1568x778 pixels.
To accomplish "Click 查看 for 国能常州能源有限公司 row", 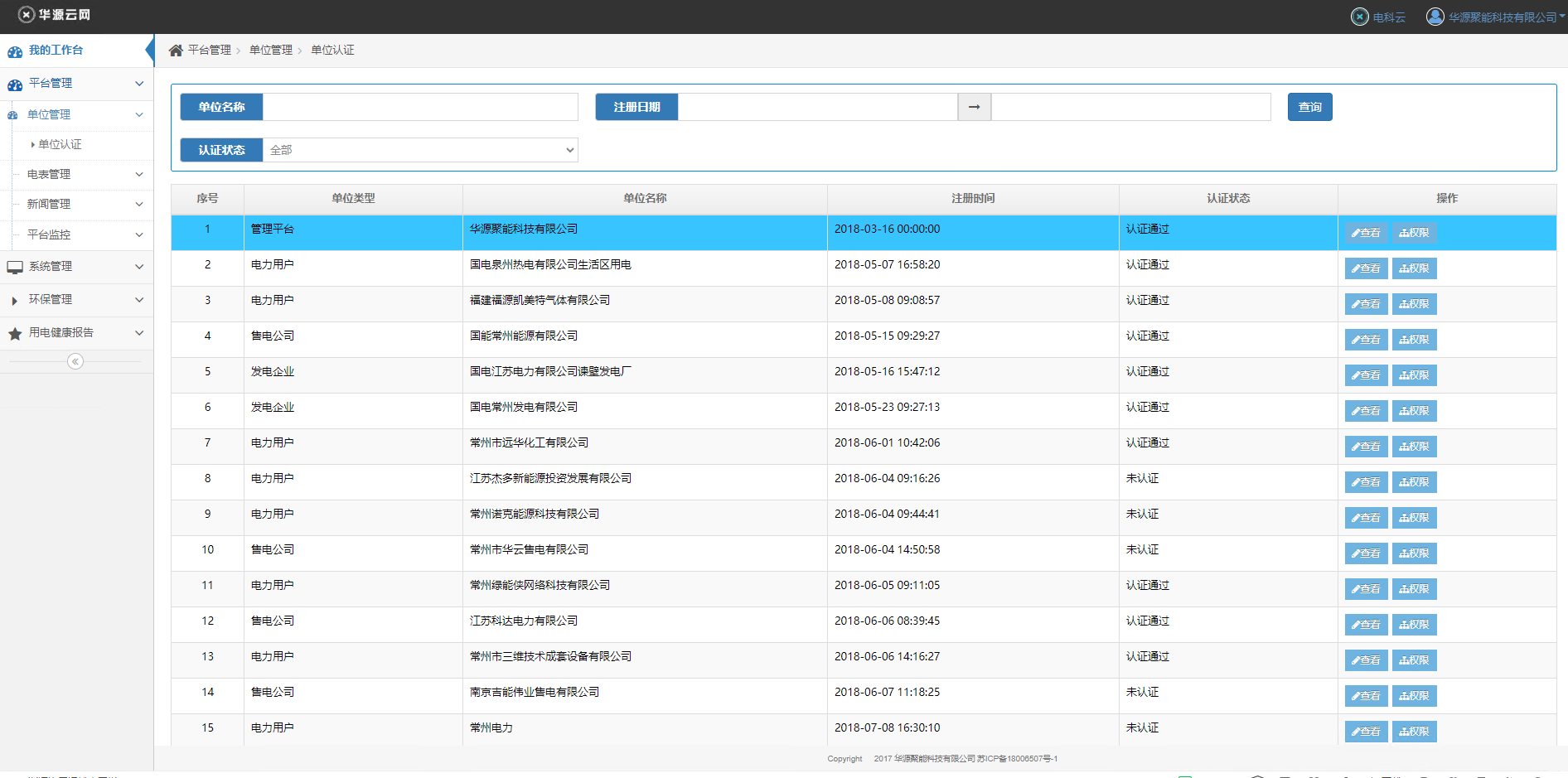I will (1366, 340).
